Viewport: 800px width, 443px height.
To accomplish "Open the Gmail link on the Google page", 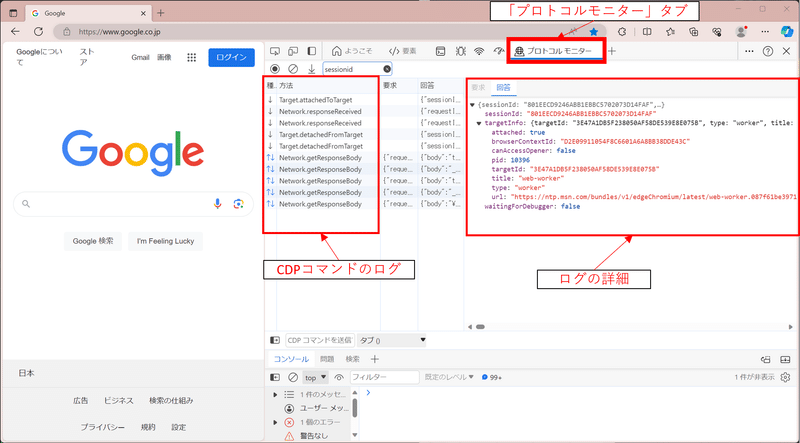I will pos(140,58).
